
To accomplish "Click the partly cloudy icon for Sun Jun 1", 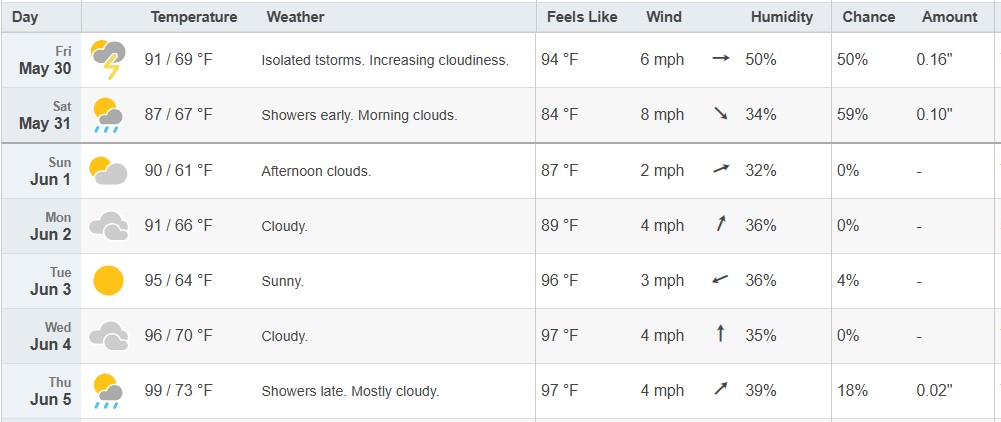I will pyautogui.click(x=108, y=170).
